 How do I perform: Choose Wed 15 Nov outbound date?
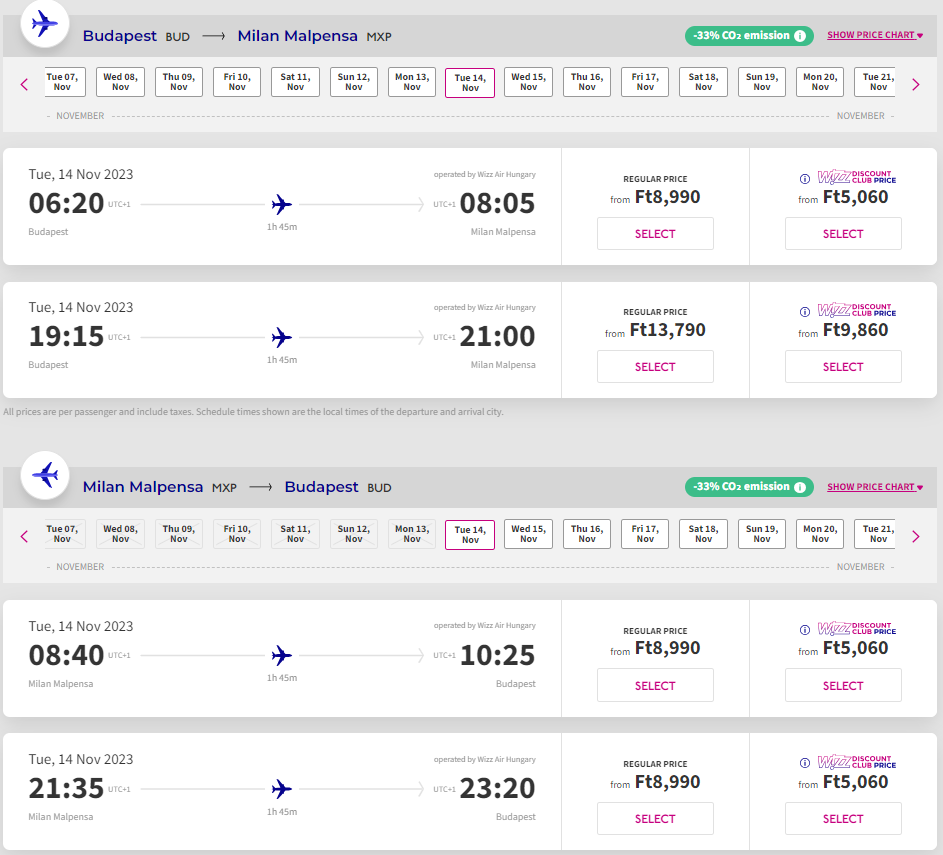[529, 82]
